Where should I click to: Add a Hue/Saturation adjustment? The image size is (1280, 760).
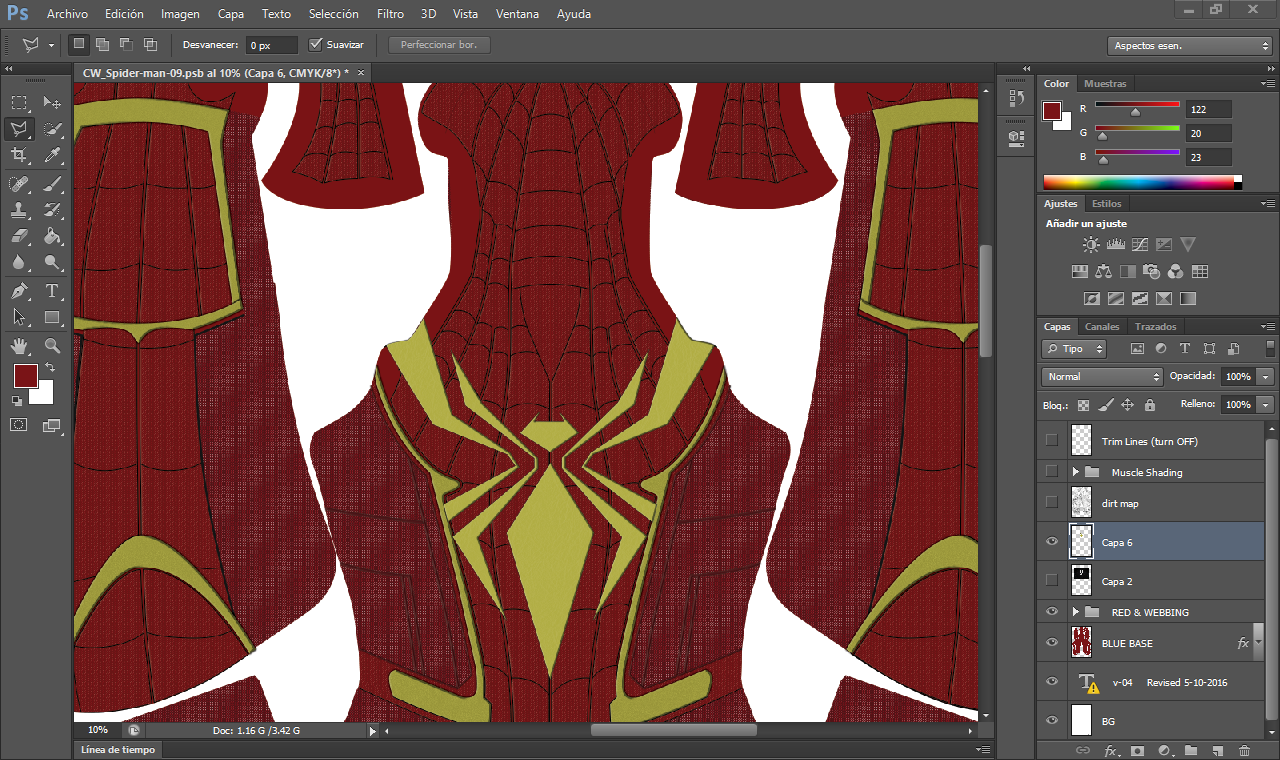pos(1080,271)
